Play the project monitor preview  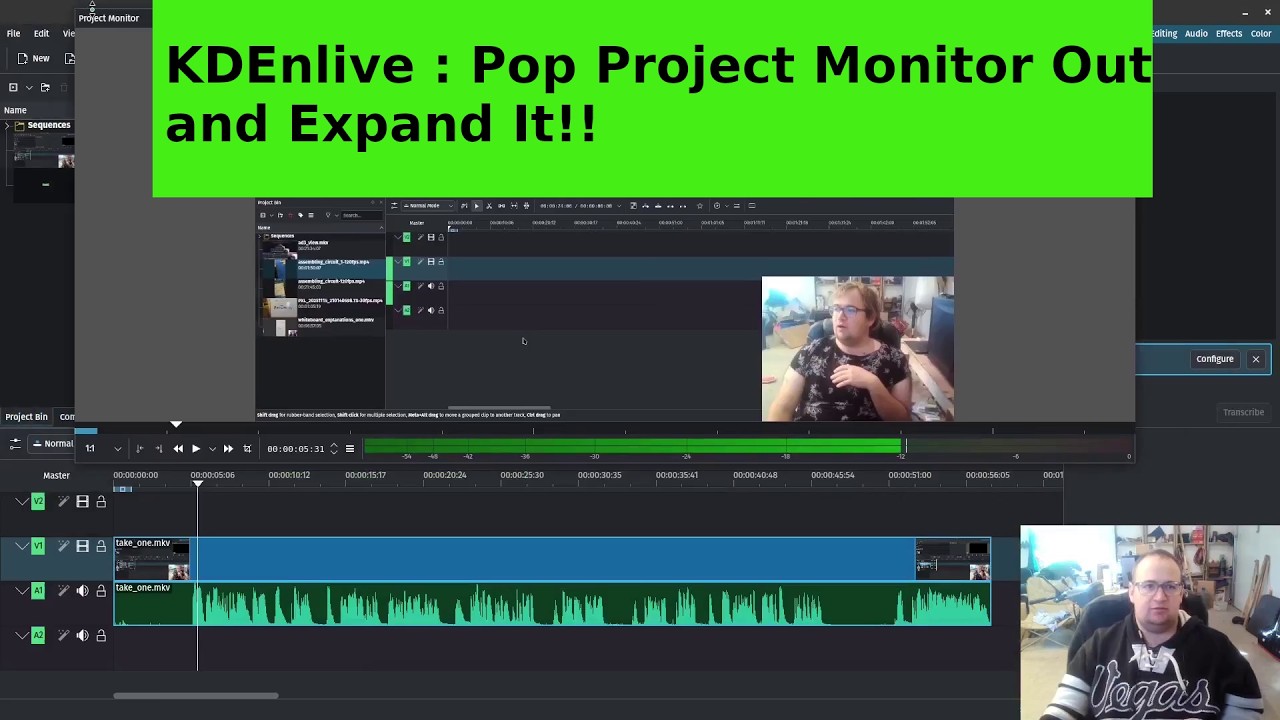tap(195, 449)
